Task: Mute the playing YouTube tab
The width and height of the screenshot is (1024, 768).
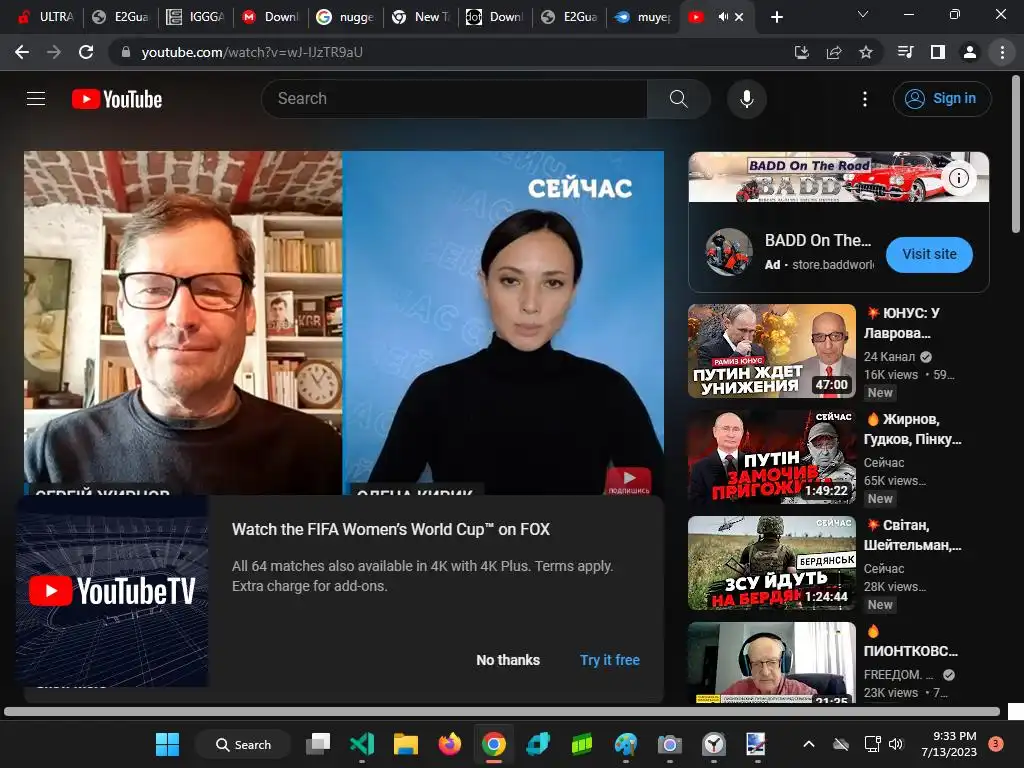Action: [723, 17]
